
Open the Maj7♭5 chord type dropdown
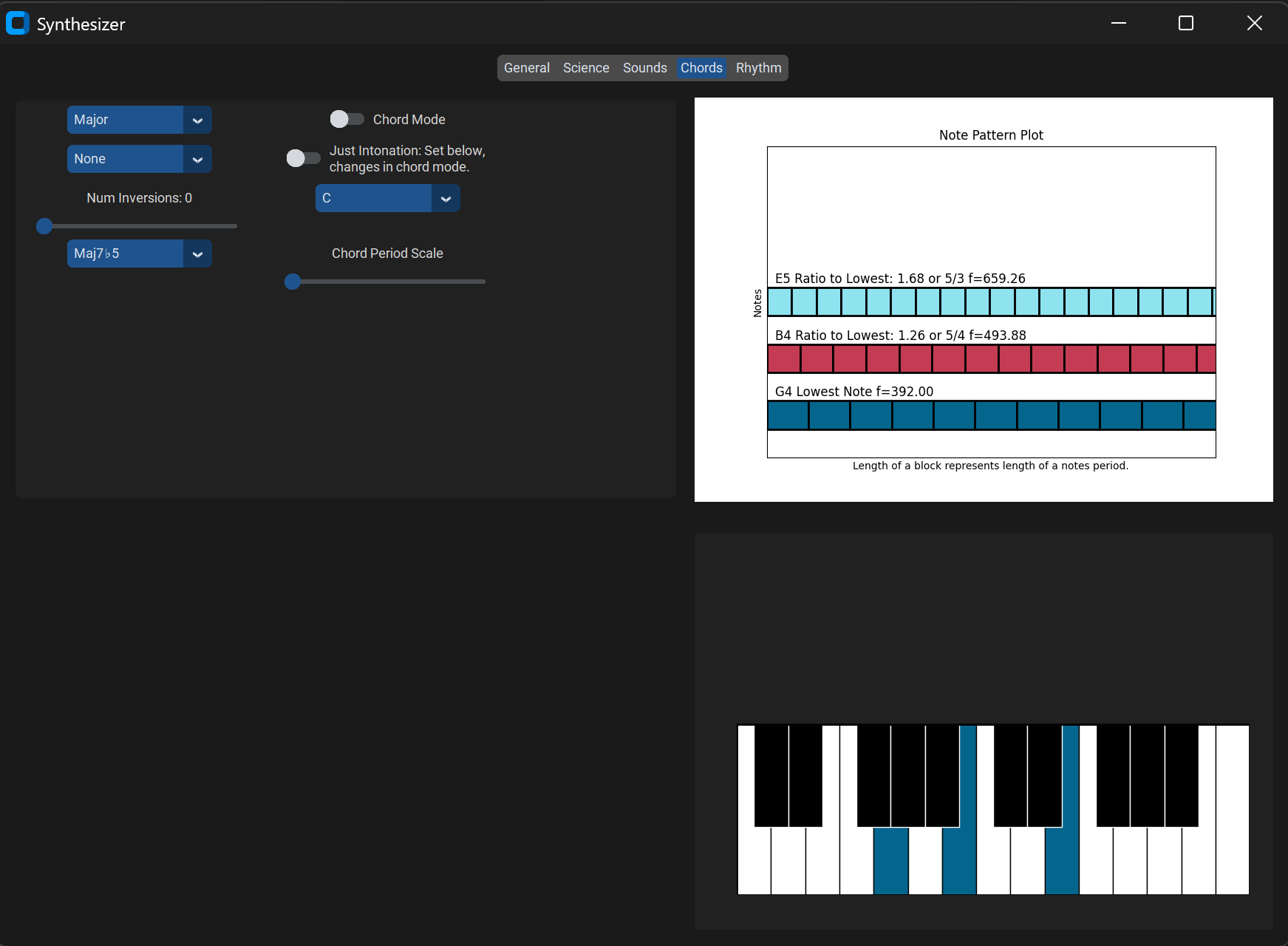point(139,253)
